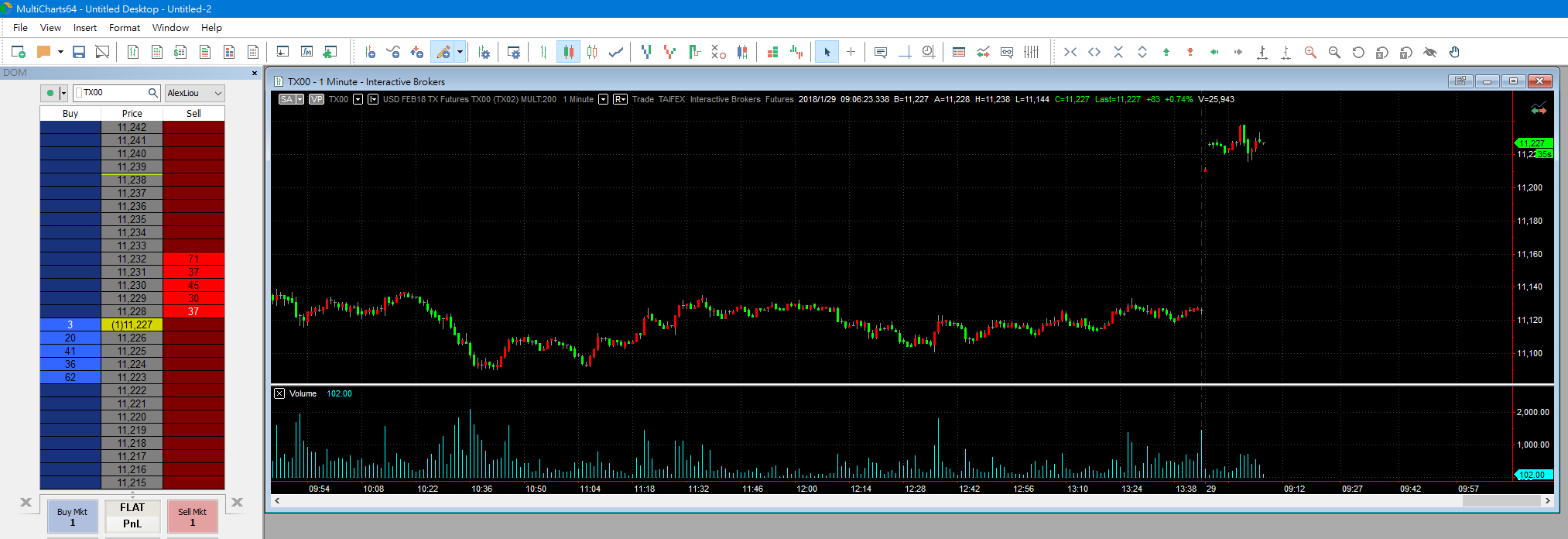Click the eye-slash hide icon in toolbar

(1430, 52)
